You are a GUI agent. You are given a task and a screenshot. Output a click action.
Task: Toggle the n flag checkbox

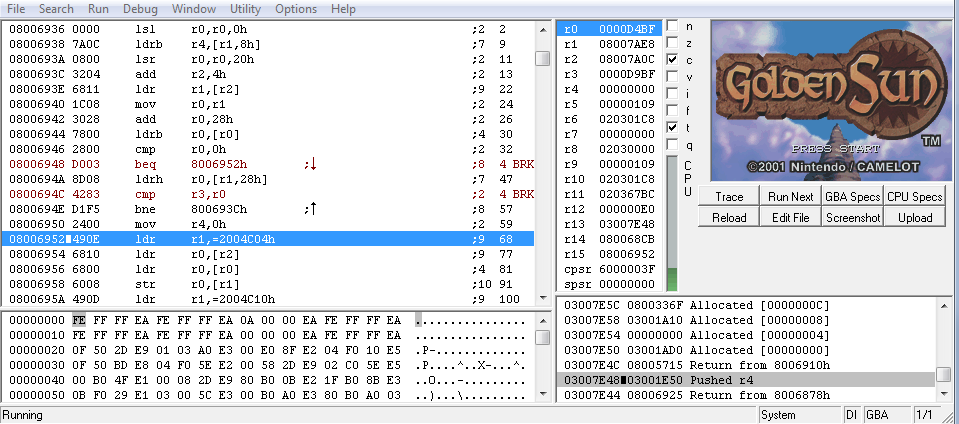(x=672, y=26)
